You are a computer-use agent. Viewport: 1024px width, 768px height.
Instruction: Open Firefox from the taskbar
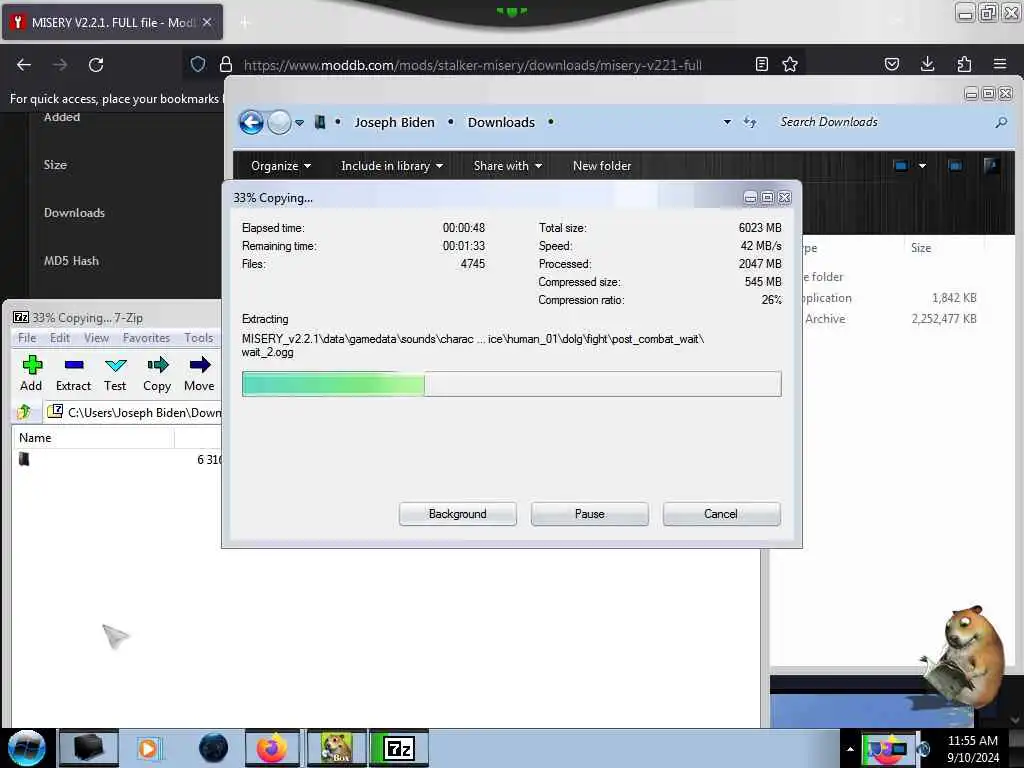click(x=272, y=748)
